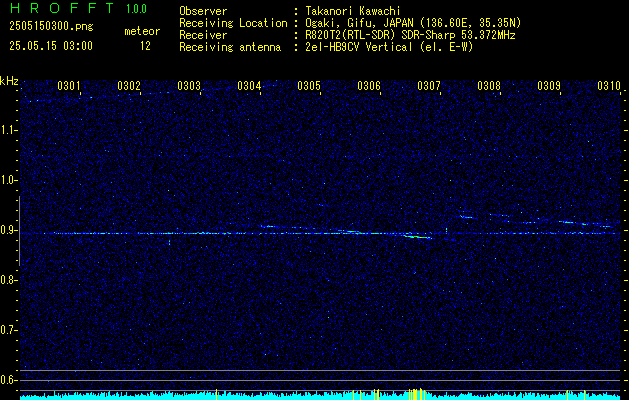
Task: Click the 0.6 kHz axis label
Action: (9, 380)
